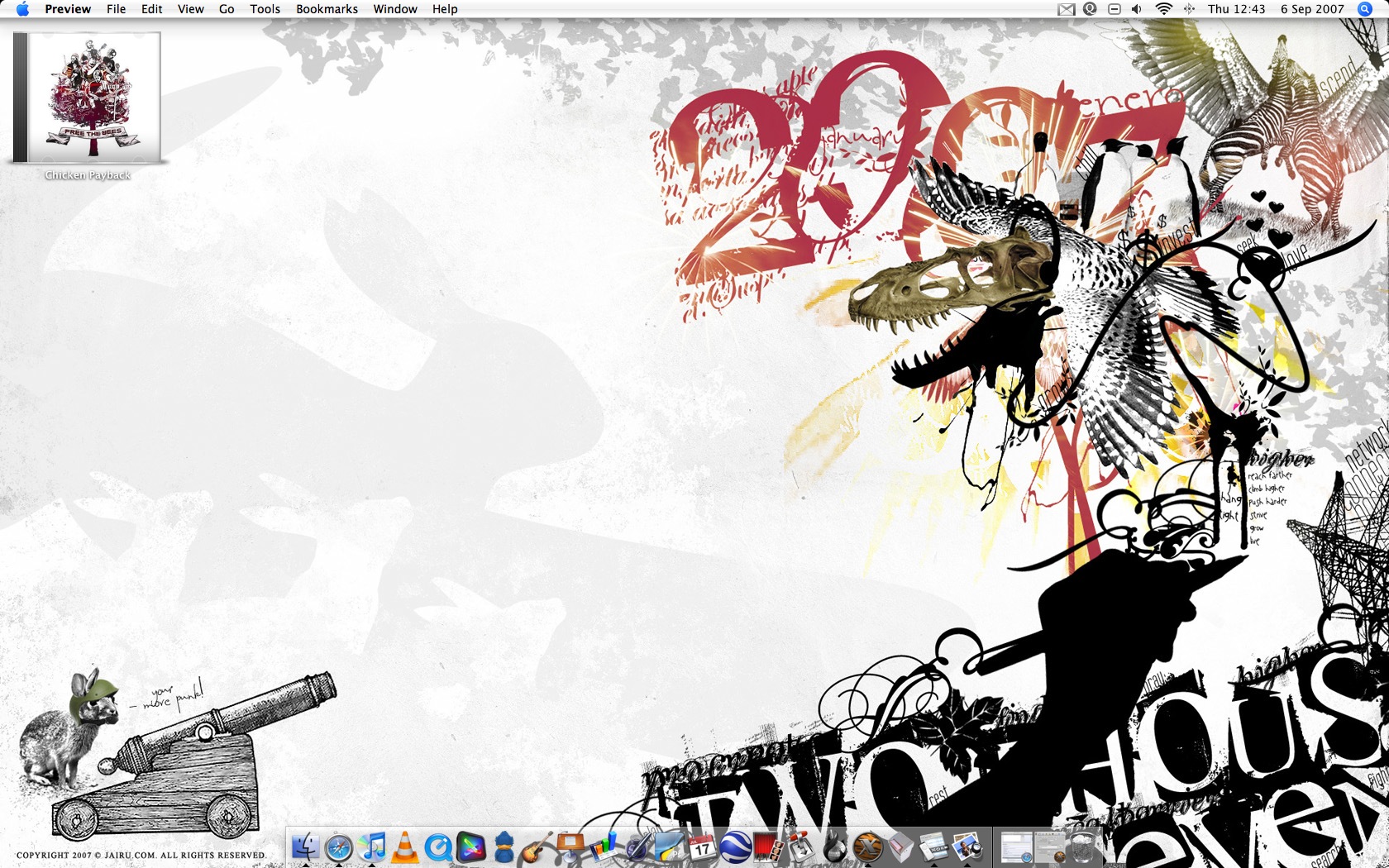Restore the minimized tiger-X app window

pyautogui.click(x=1050, y=847)
